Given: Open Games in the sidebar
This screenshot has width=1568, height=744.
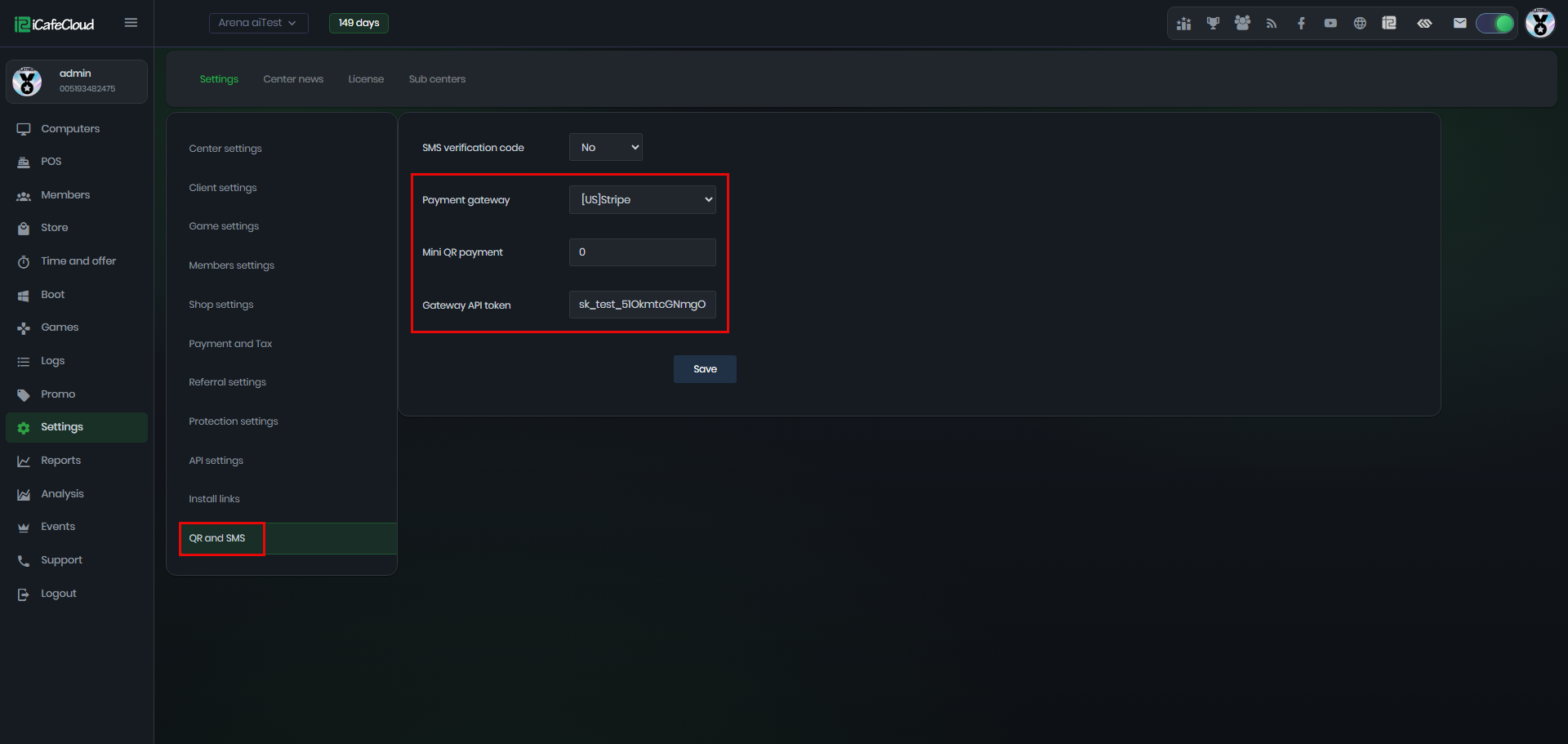Looking at the screenshot, I should click(x=77, y=327).
